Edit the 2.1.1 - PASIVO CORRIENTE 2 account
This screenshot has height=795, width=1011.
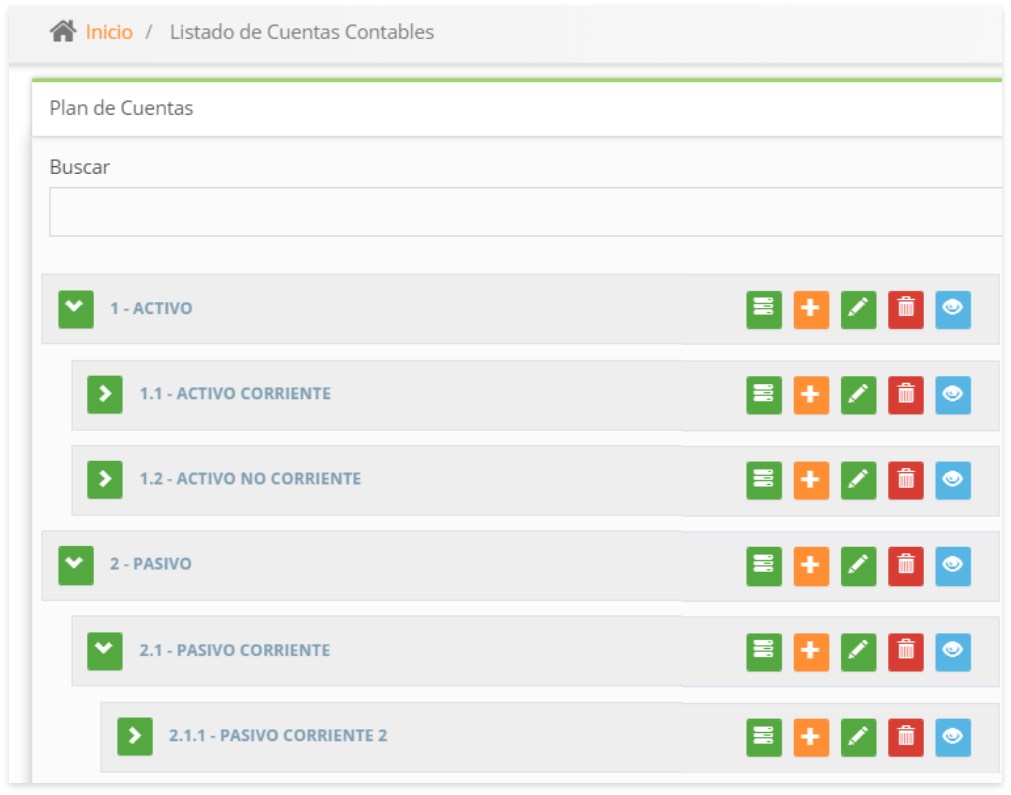tap(859, 737)
